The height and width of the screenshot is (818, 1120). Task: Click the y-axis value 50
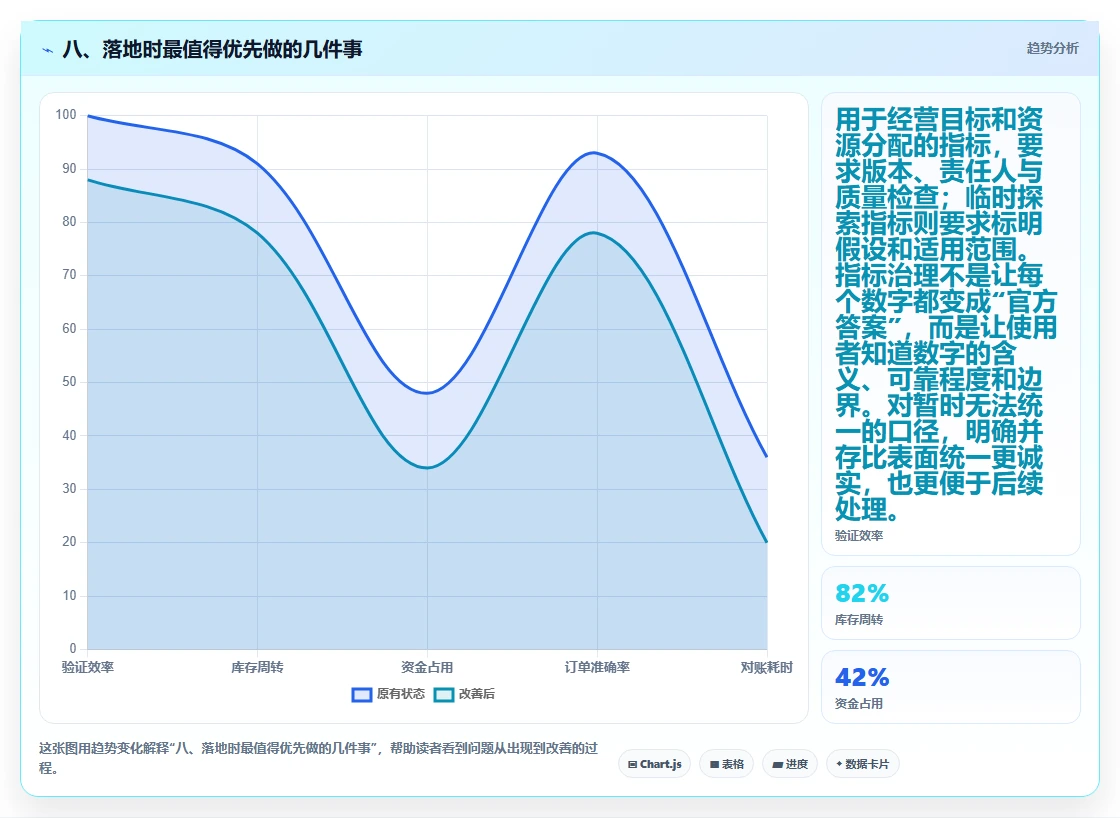[69, 381]
